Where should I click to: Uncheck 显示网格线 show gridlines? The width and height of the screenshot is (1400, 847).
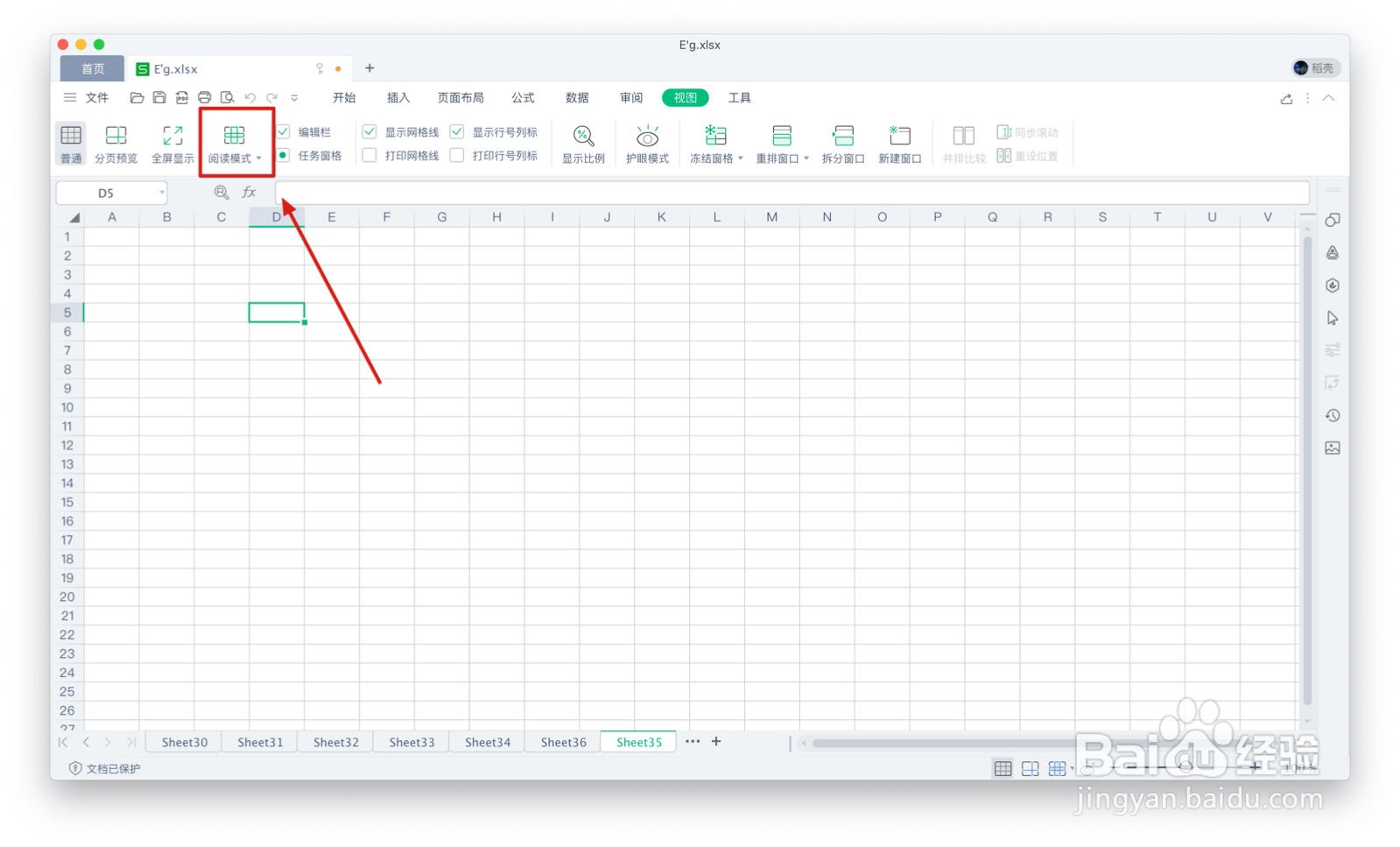(369, 131)
